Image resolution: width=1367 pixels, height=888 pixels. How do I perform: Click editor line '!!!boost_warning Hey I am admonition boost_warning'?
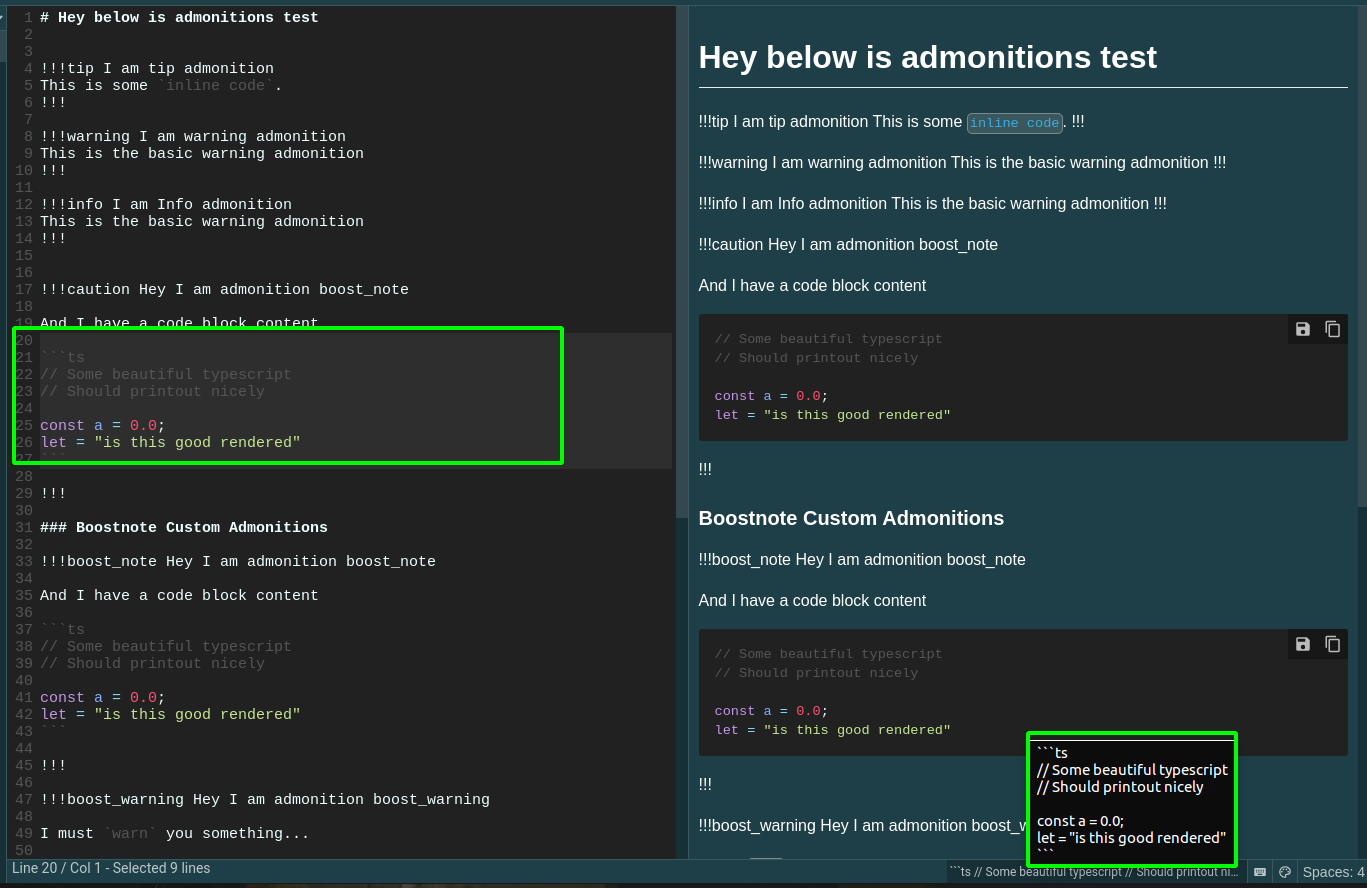tap(265, 800)
